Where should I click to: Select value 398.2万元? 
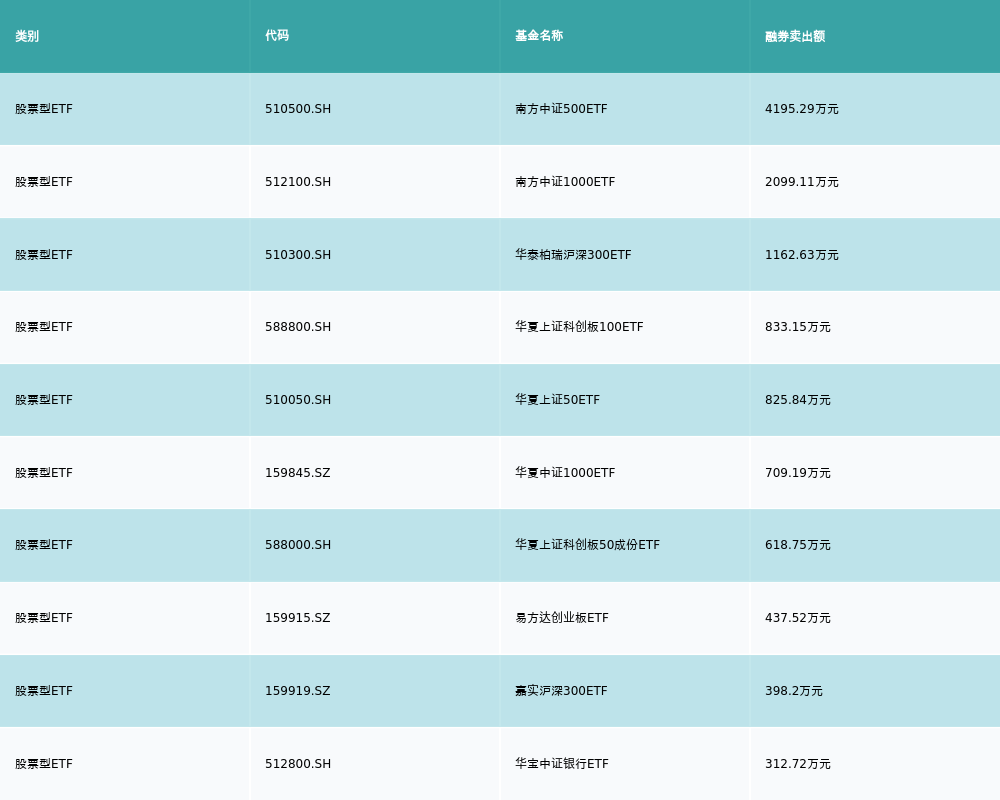coord(794,691)
